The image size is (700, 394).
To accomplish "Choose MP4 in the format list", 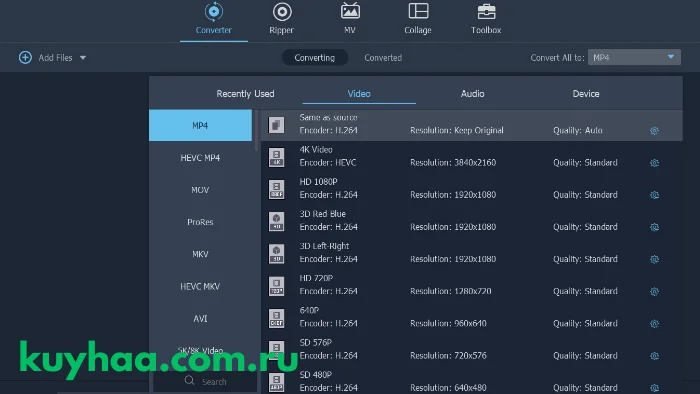I will coord(200,125).
